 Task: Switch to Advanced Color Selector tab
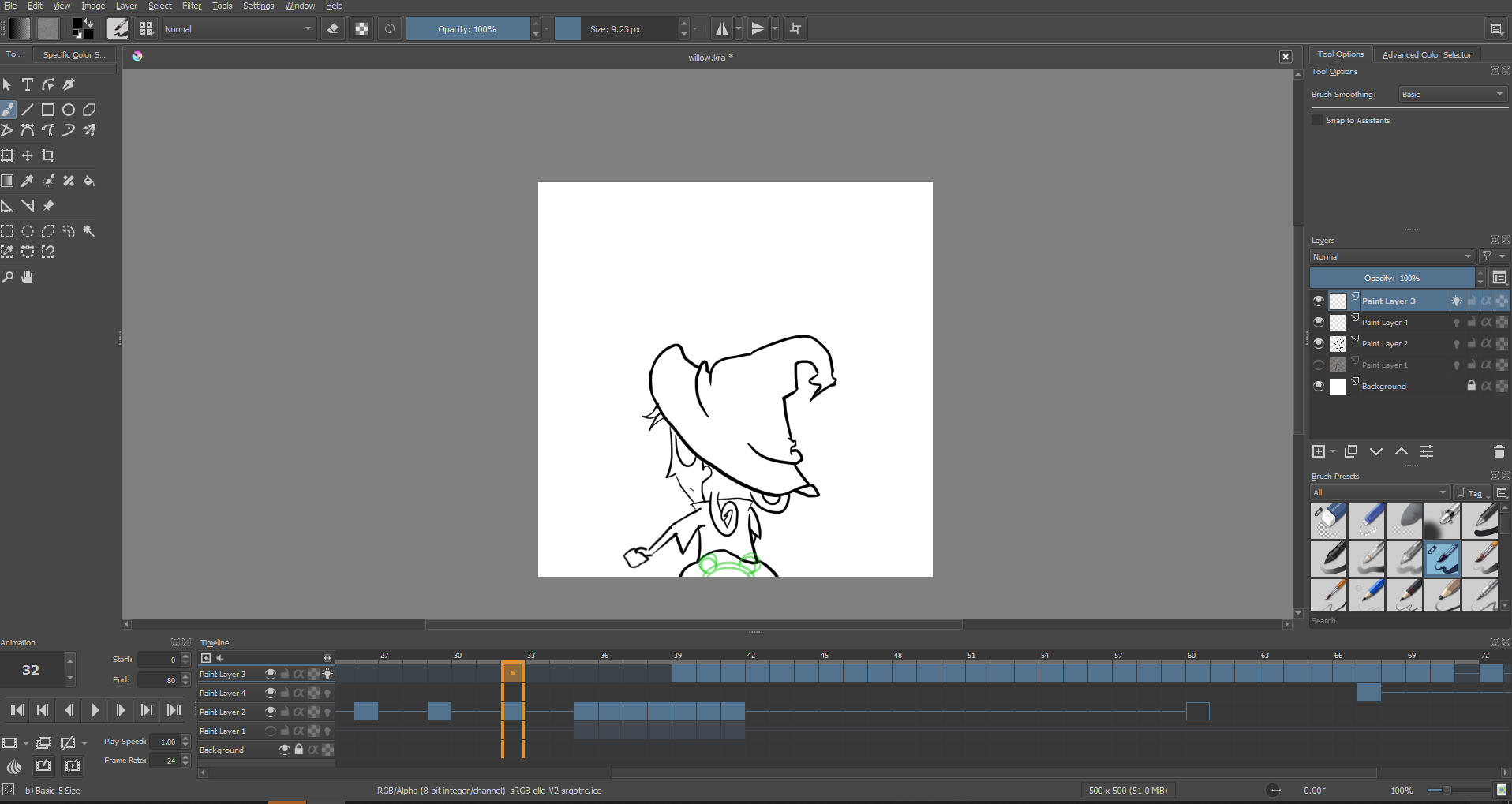(x=1427, y=54)
